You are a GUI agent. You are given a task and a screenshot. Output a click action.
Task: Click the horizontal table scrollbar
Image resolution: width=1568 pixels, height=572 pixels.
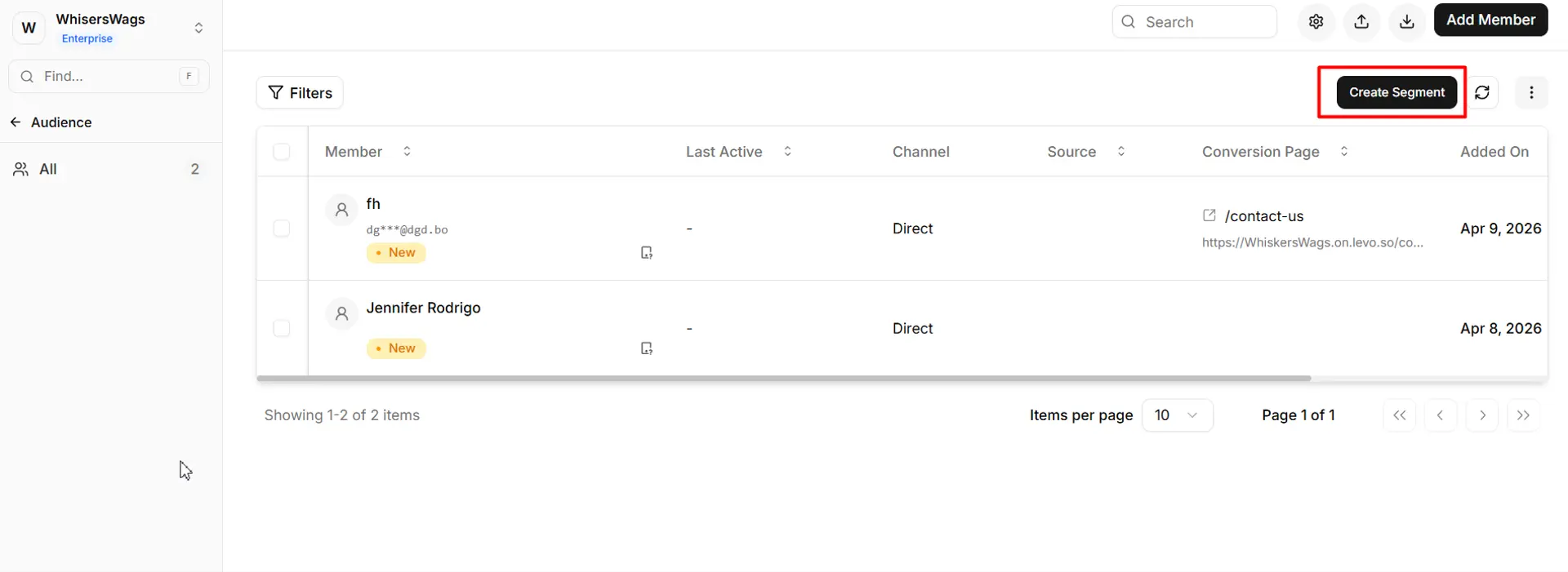click(784, 379)
